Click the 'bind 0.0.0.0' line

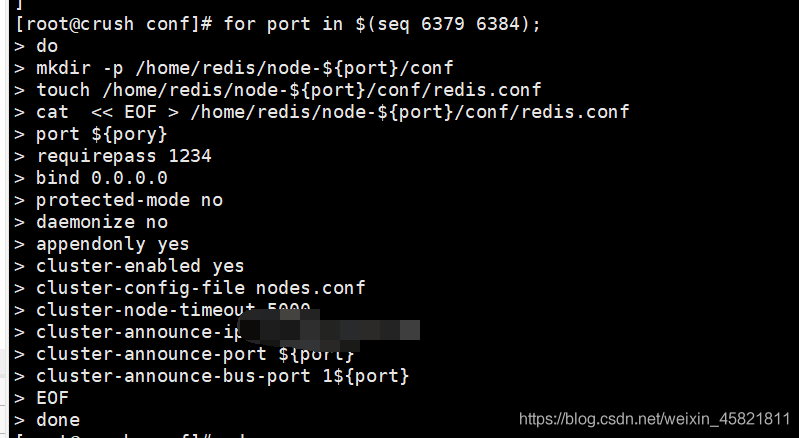coord(101,178)
